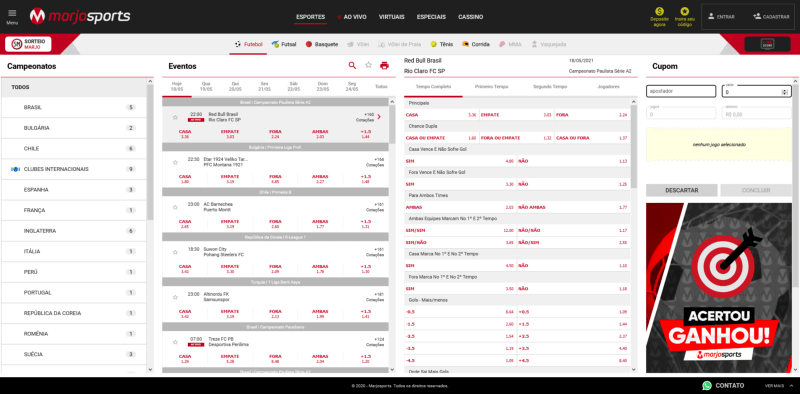Expand the CHILE championships

[x=74, y=149]
